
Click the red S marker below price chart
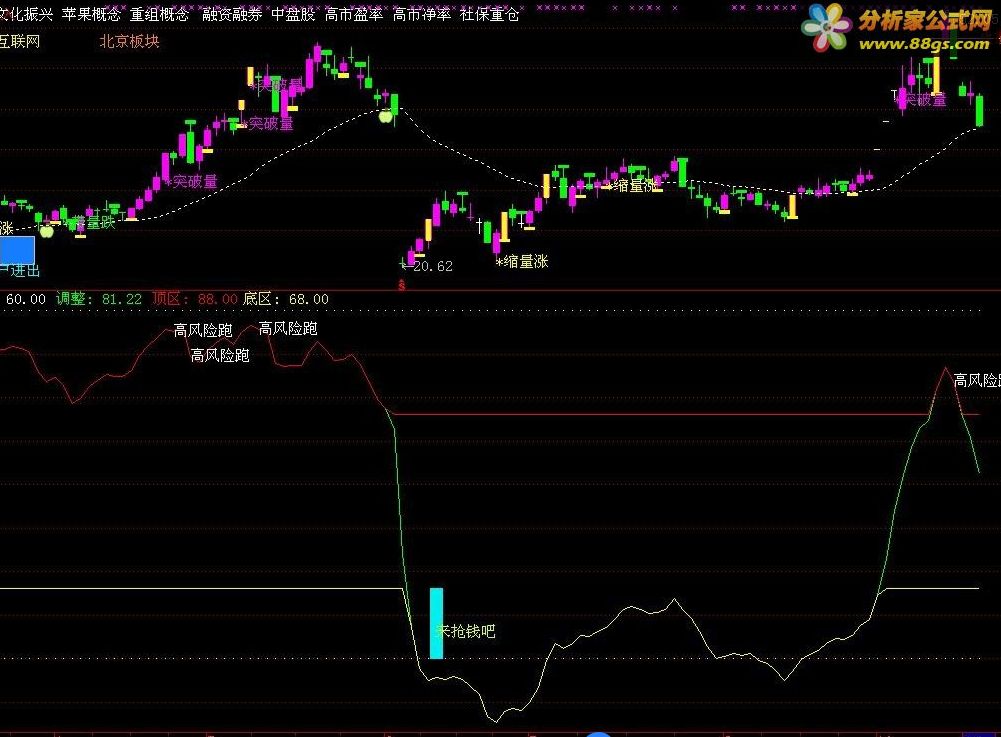(402, 285)
